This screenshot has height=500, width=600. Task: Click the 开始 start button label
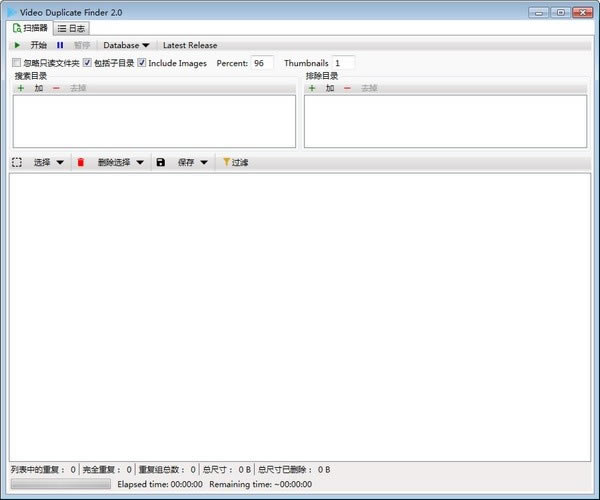[x=39, y=45]
